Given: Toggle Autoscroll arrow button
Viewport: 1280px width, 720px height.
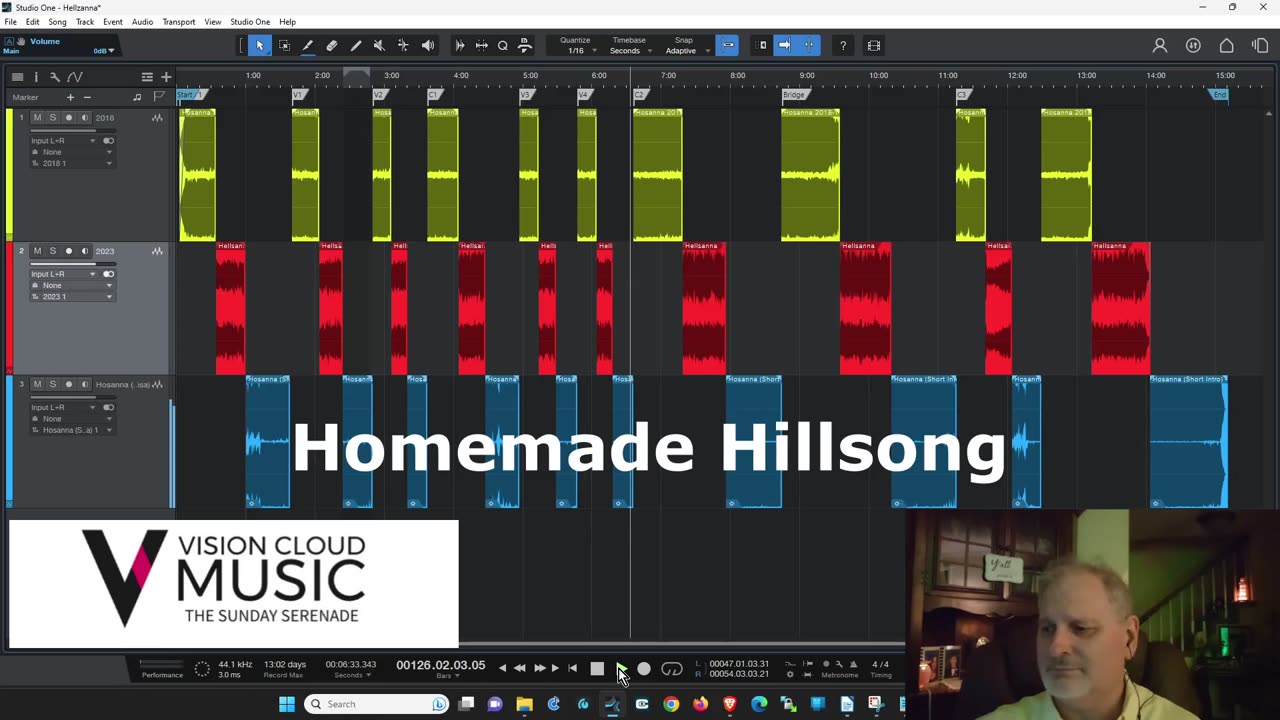Looking at the screenshot, I should pos(785,46).
